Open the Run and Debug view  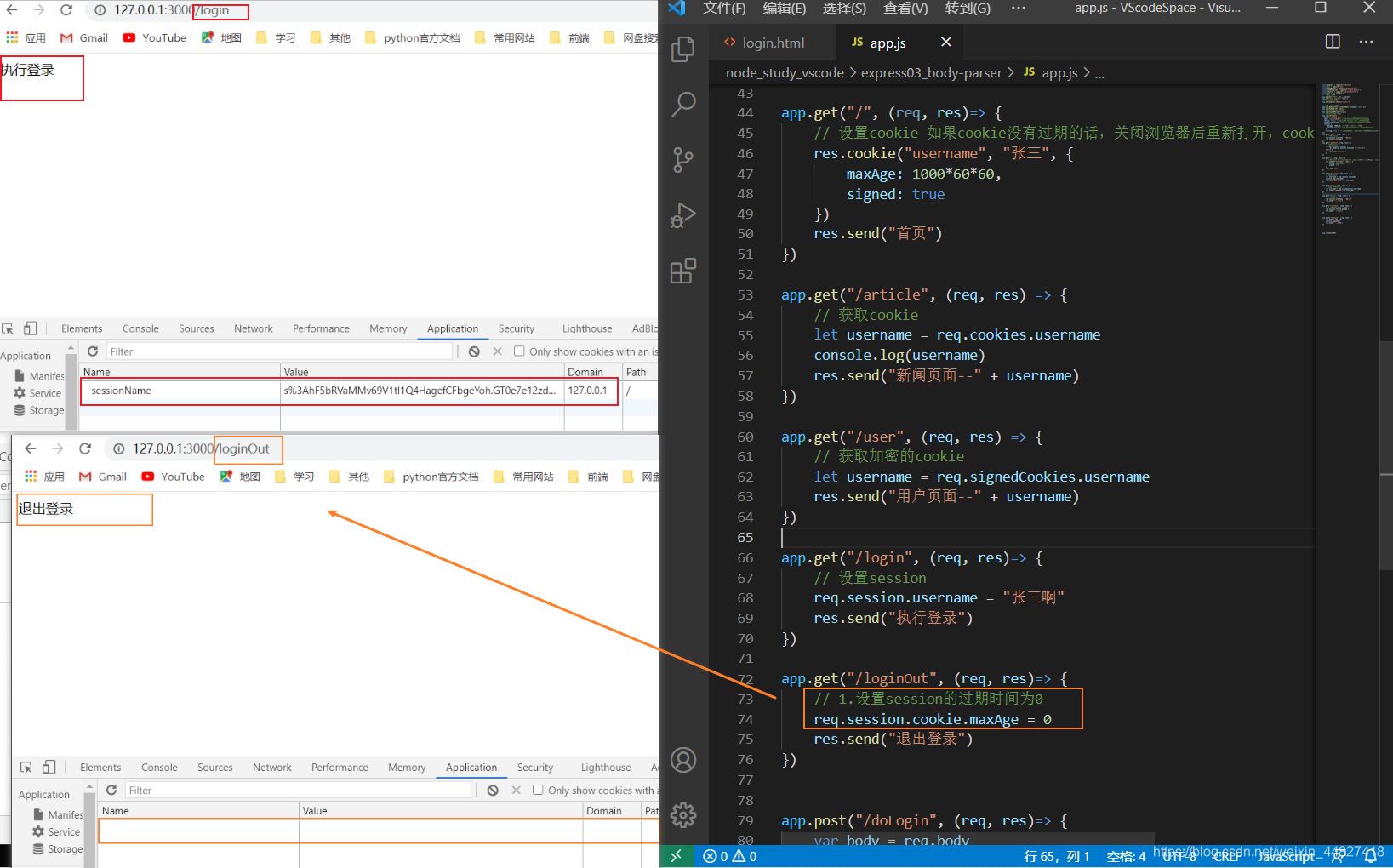click(683, 215)
